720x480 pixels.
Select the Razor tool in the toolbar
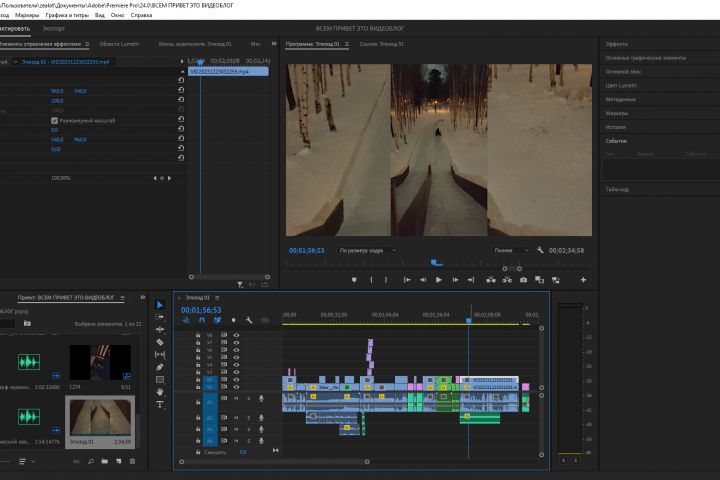(x=159, y=342)
